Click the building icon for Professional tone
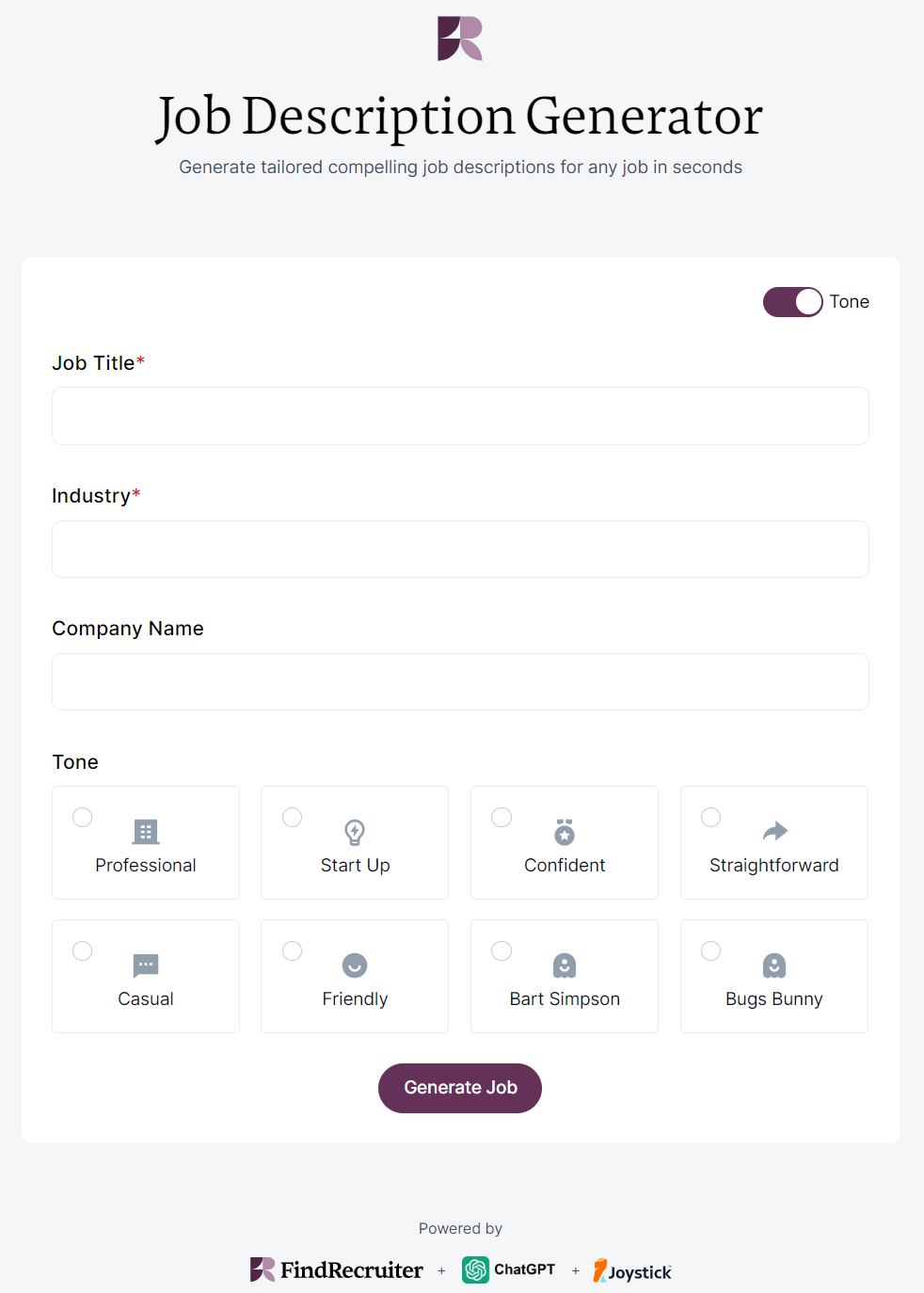This screenshot has height=1293, width=924. (146, 832)
